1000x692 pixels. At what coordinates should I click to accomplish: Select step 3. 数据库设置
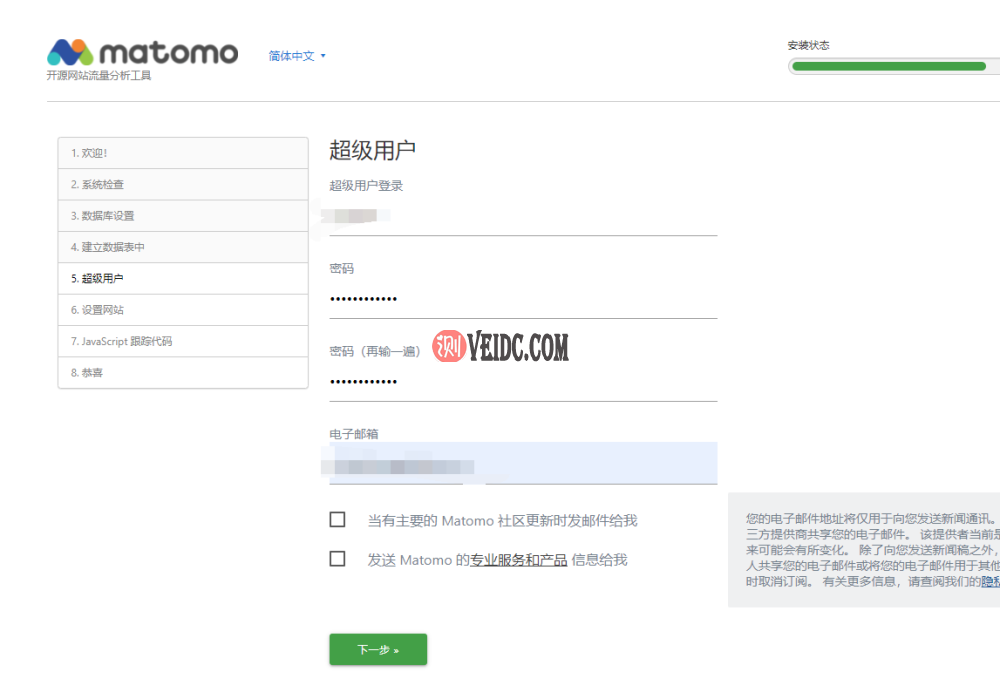(183, 216)
